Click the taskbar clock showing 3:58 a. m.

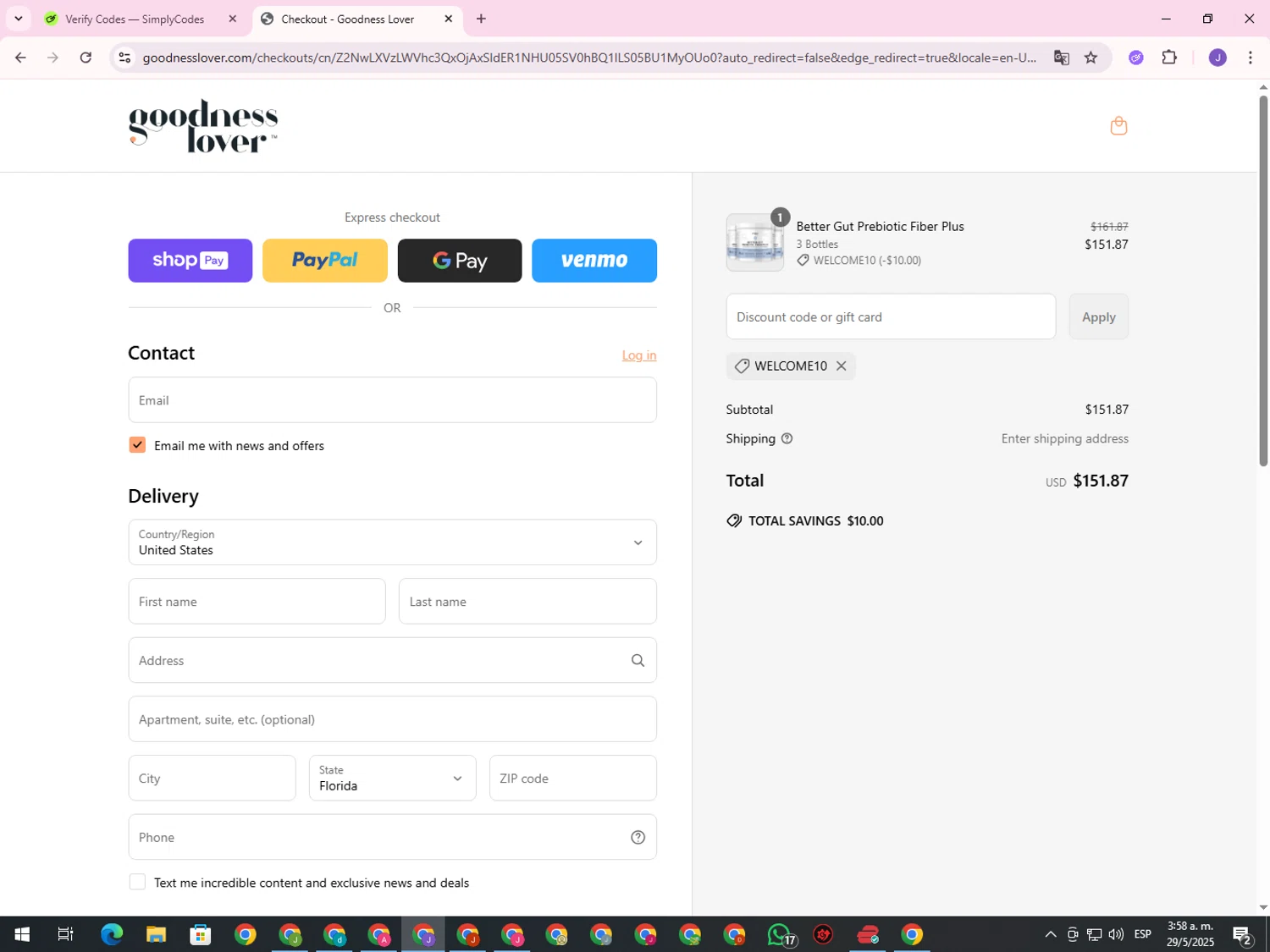(x=1190, y=934)
